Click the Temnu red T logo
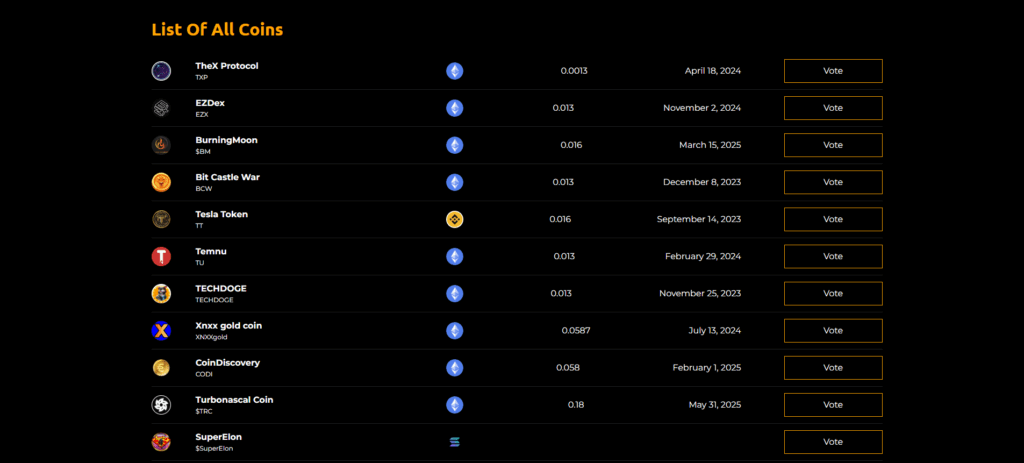1024x463 pixels. coord(161,256)
